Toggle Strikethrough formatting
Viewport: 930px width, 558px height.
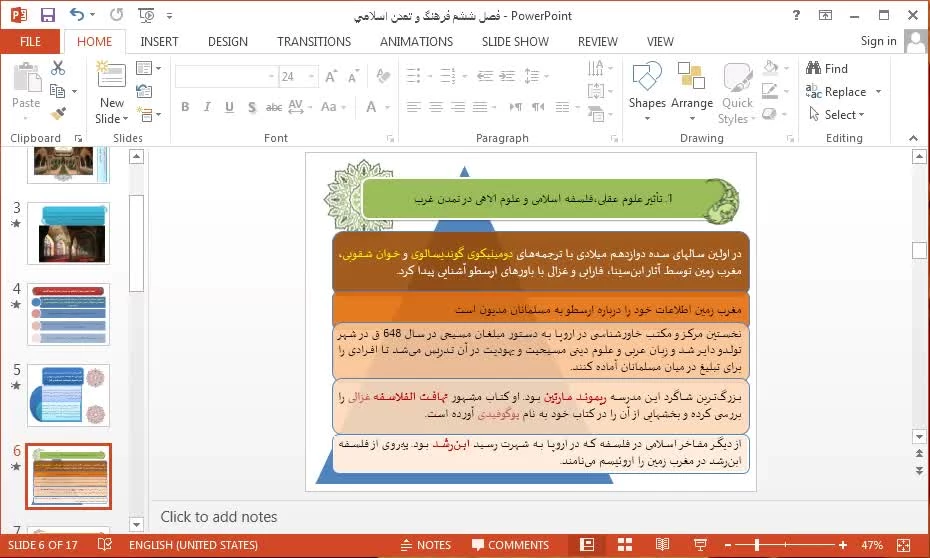click(x=273, y=107)
